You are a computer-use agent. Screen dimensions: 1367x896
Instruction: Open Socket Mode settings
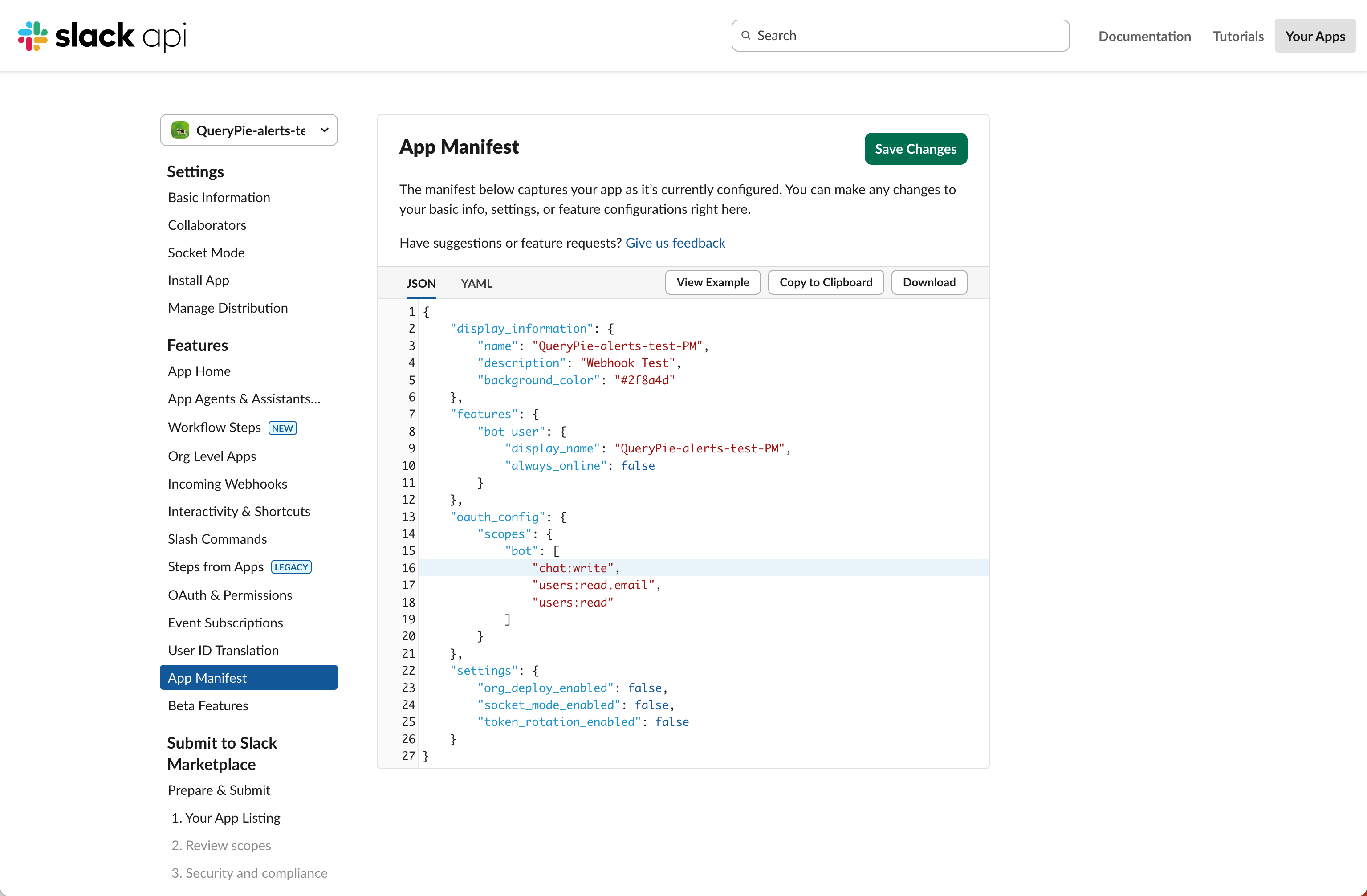[206, 252]
